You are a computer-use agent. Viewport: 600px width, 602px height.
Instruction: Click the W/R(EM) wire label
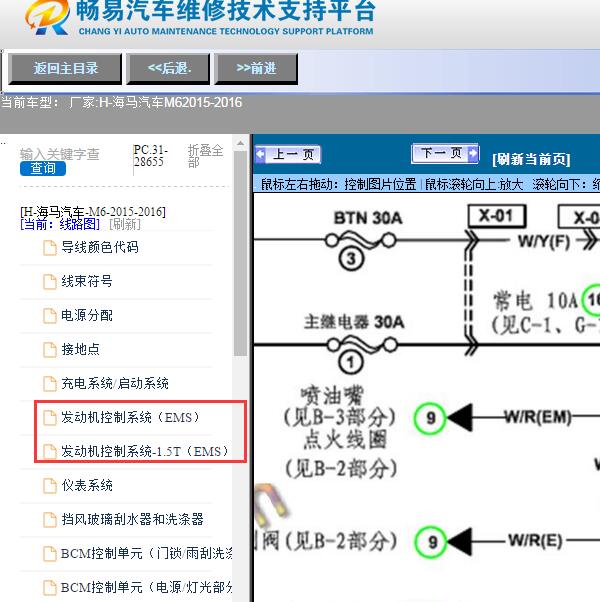tap(537, 417)
